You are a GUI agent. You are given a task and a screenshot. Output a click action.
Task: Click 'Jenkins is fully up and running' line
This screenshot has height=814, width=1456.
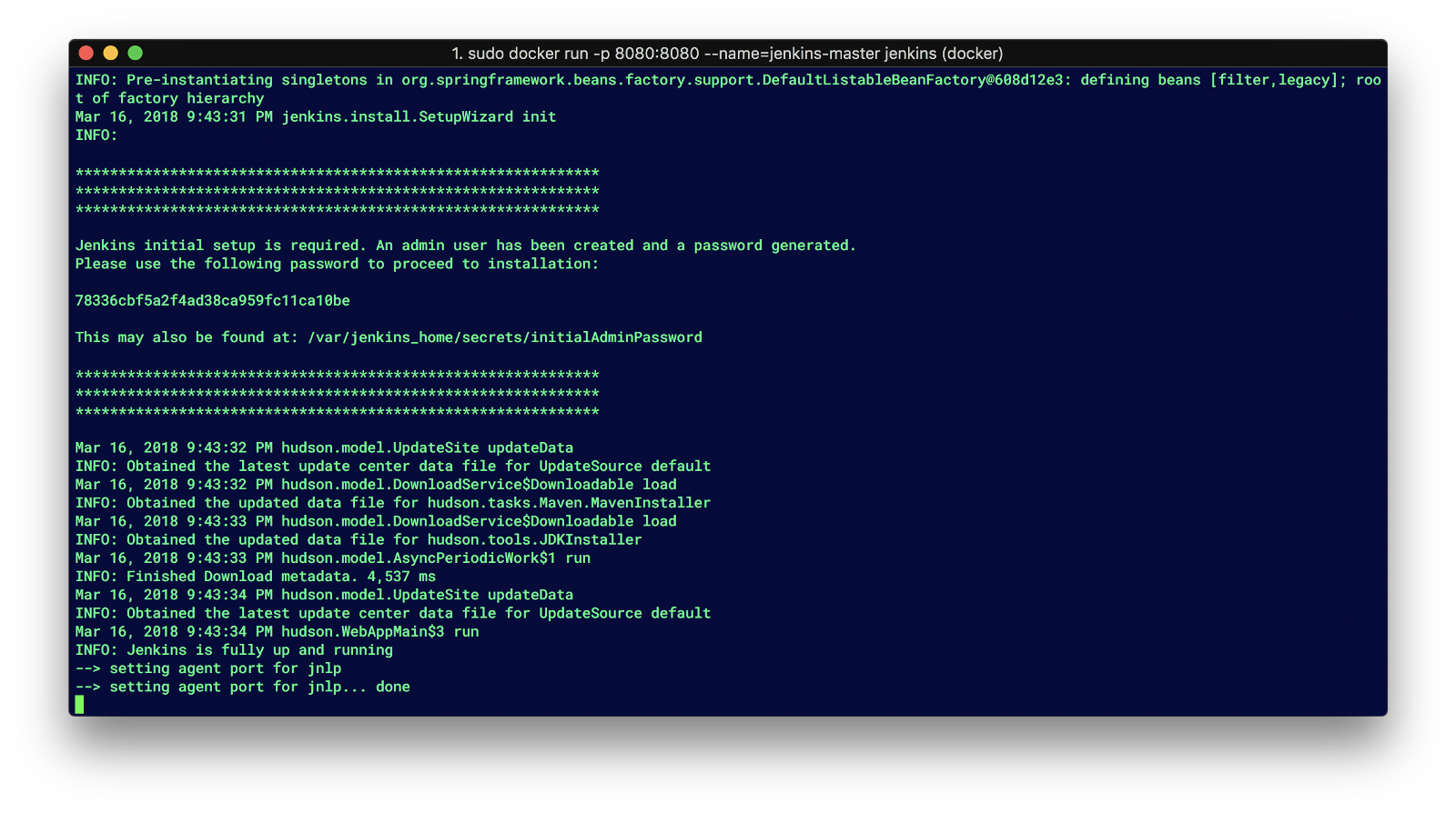pyautogui.click(x=234, y=649)
